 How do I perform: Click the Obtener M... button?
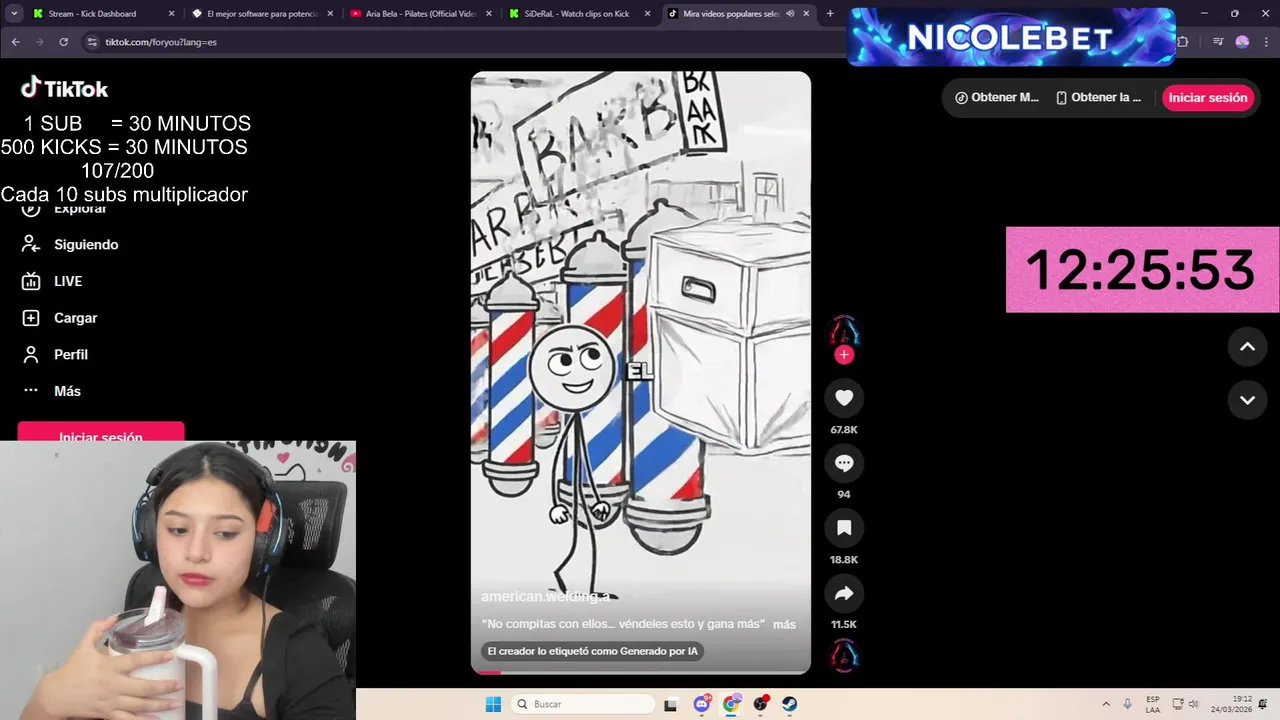tap(997, 98)
